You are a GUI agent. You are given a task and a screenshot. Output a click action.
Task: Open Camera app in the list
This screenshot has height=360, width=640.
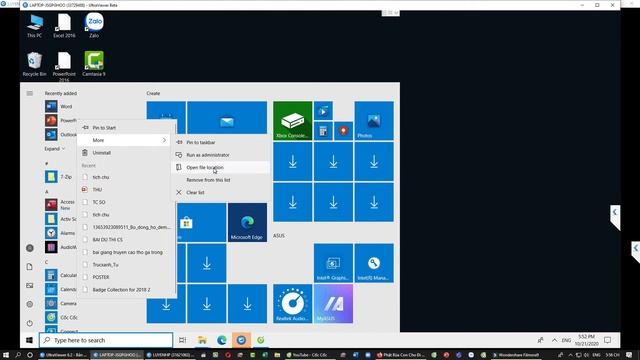click(60, 303)
